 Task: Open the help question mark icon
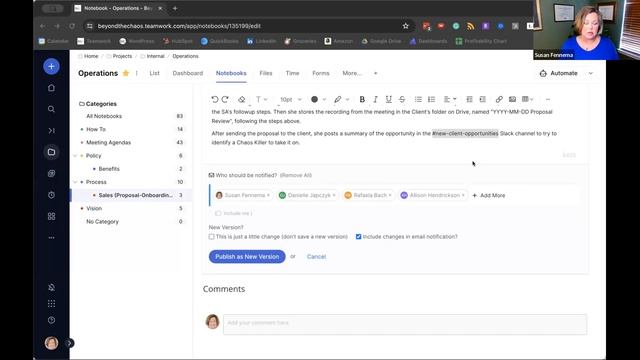coord(51,320)
